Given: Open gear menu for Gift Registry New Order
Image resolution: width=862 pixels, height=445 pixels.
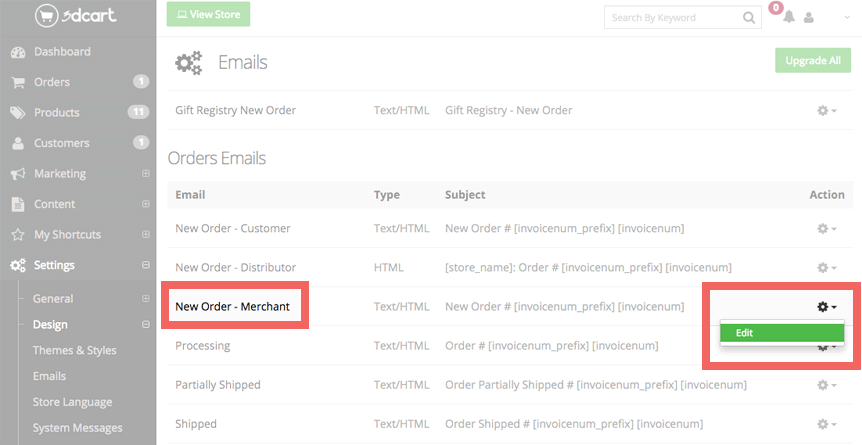Looking at the screenshot, I should 826,111.
